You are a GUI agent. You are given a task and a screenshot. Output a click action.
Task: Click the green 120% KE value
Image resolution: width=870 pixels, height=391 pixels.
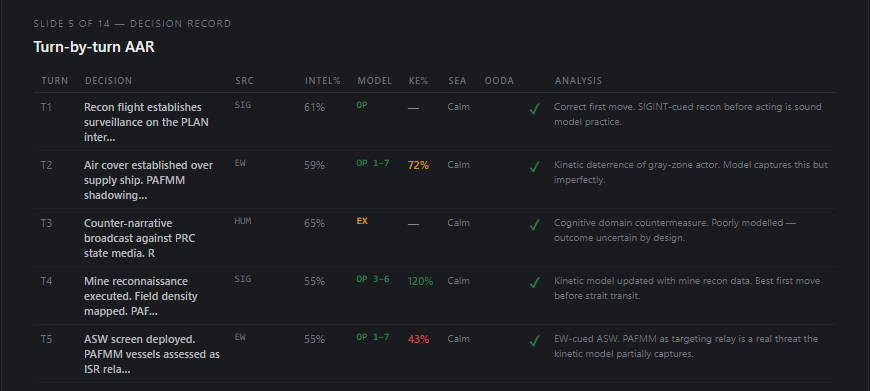[421, 281]
